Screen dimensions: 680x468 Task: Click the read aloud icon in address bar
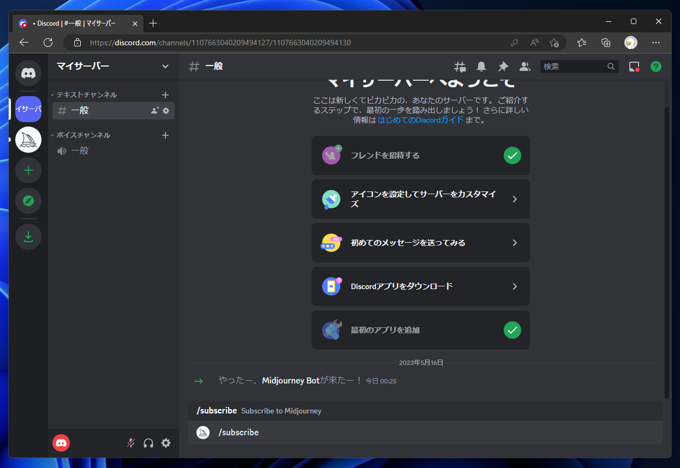click(x=534, y=43)
